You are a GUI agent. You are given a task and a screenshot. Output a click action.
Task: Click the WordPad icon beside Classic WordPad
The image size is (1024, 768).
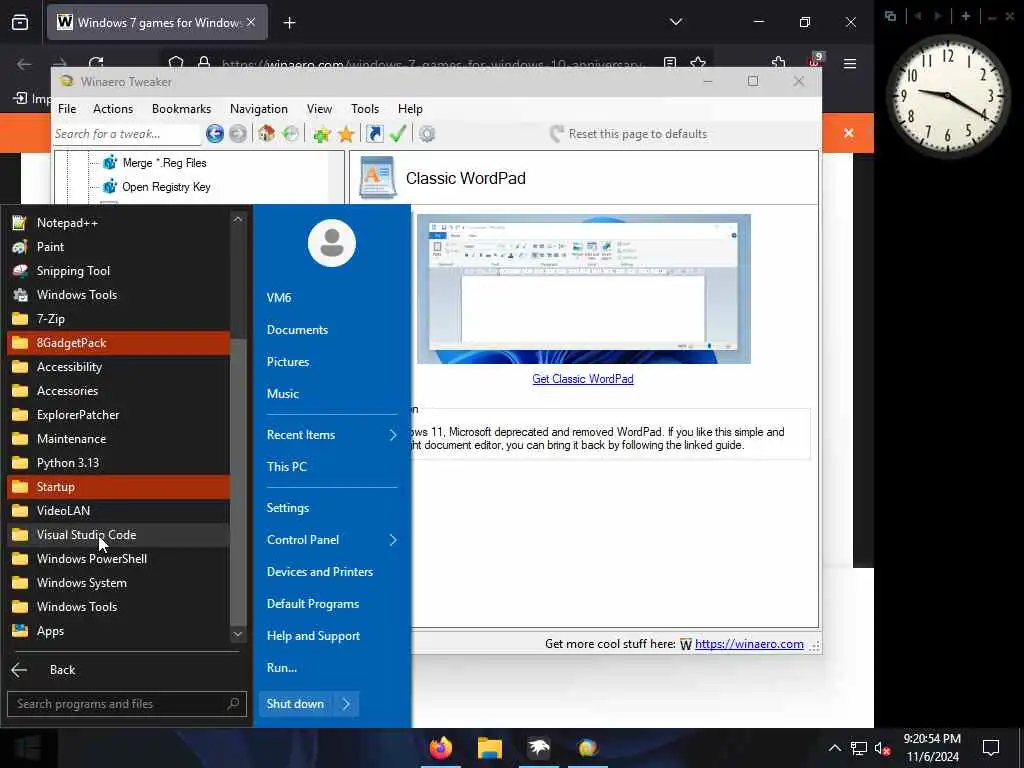[377, 178]
